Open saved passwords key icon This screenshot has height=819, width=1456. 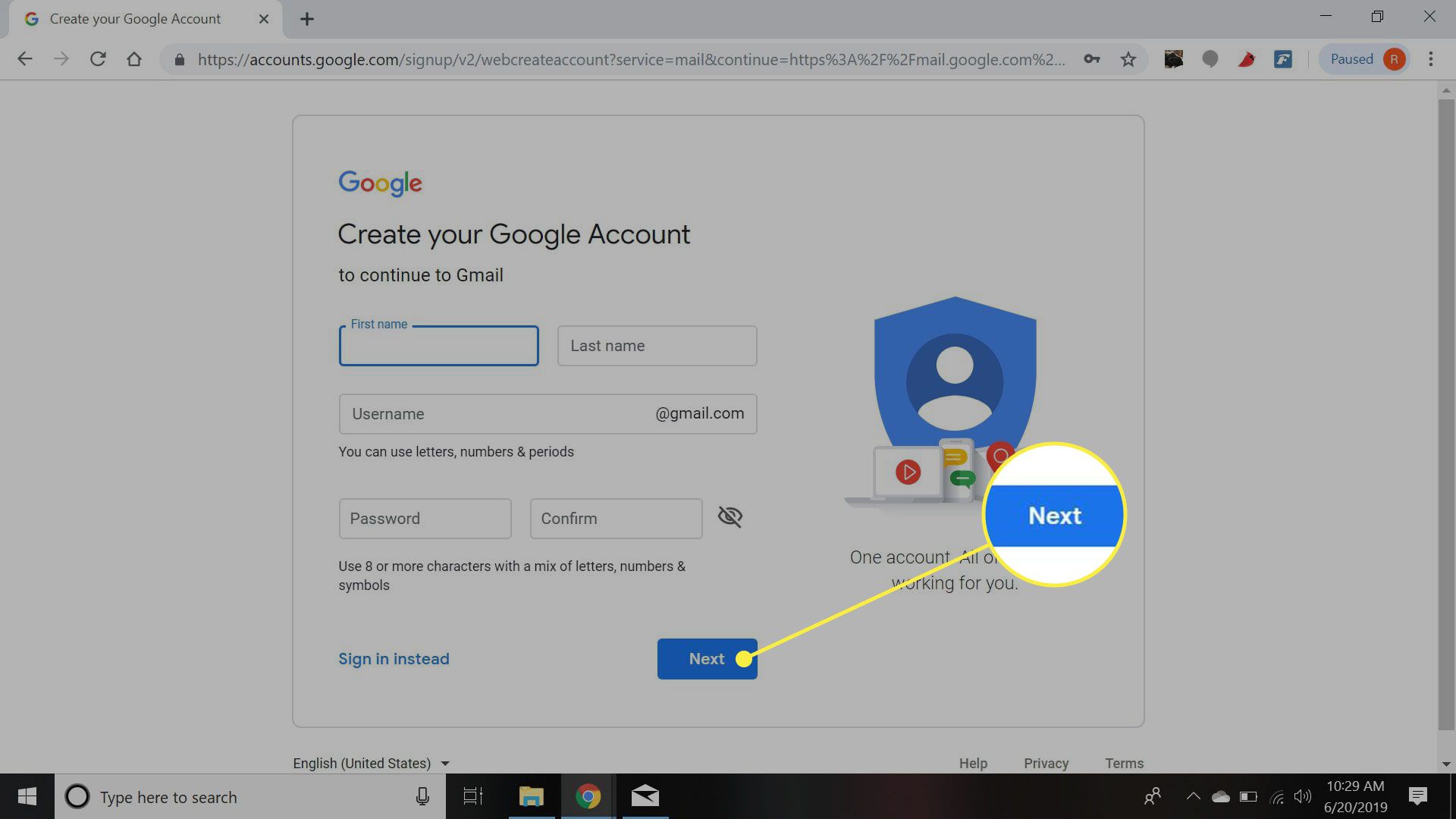click(1092, 59)
